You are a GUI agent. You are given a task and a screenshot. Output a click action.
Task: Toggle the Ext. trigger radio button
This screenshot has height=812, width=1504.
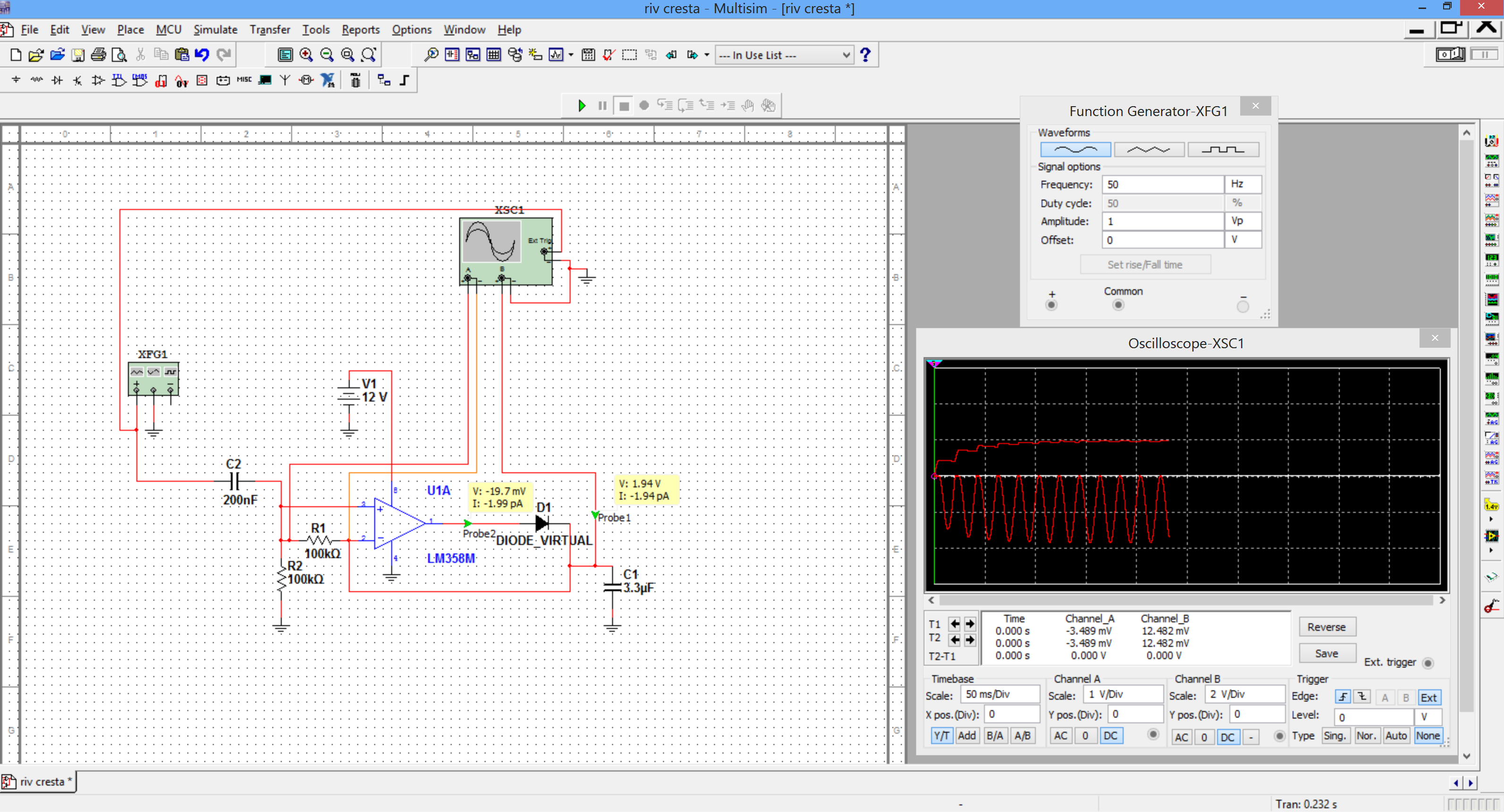[1428, 663]
